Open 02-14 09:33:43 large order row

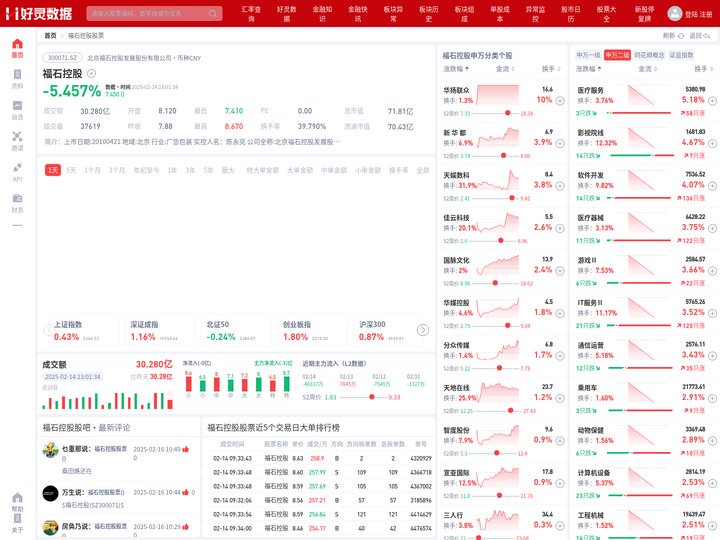pyautogui.click(x=318, y=458)
